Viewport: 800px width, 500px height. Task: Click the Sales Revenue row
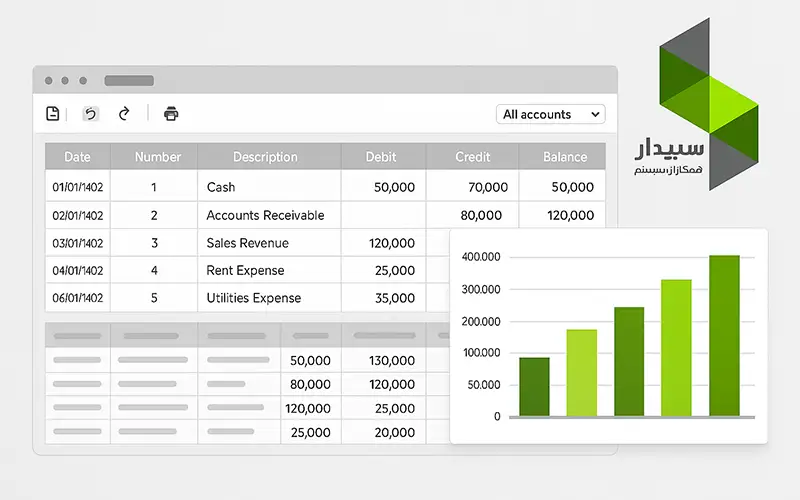tap(247, 243)
